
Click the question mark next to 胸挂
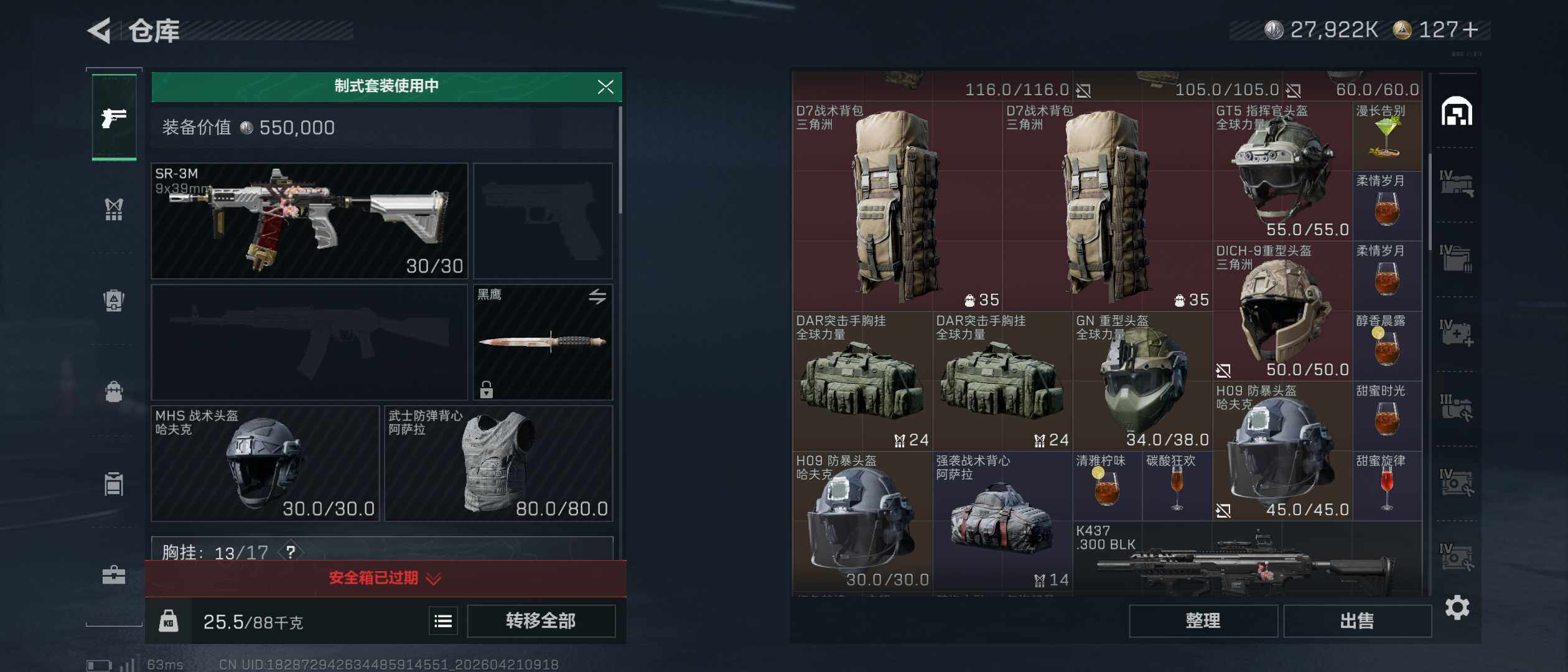tap(291, 551)
